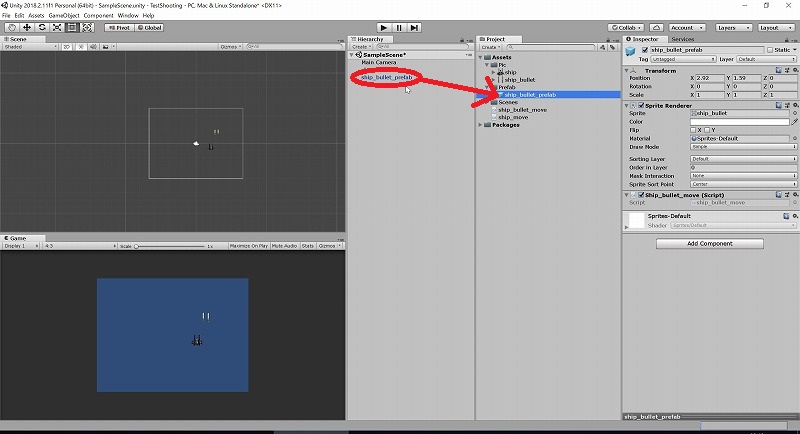The height and width of the screenshot is (434, 800).
Task: Search by type in Project panel
Action: [603, 47]
